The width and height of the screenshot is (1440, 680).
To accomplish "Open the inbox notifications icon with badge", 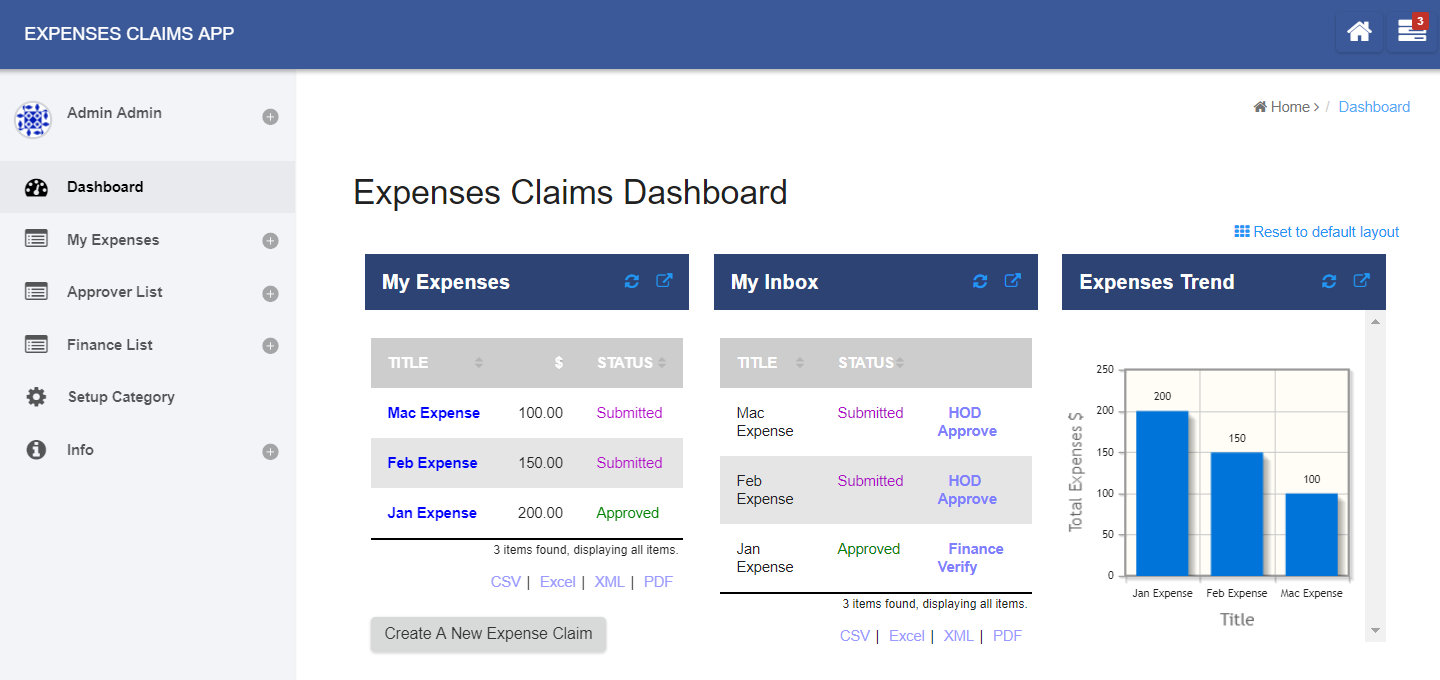I will click(x=1411, y=32).
